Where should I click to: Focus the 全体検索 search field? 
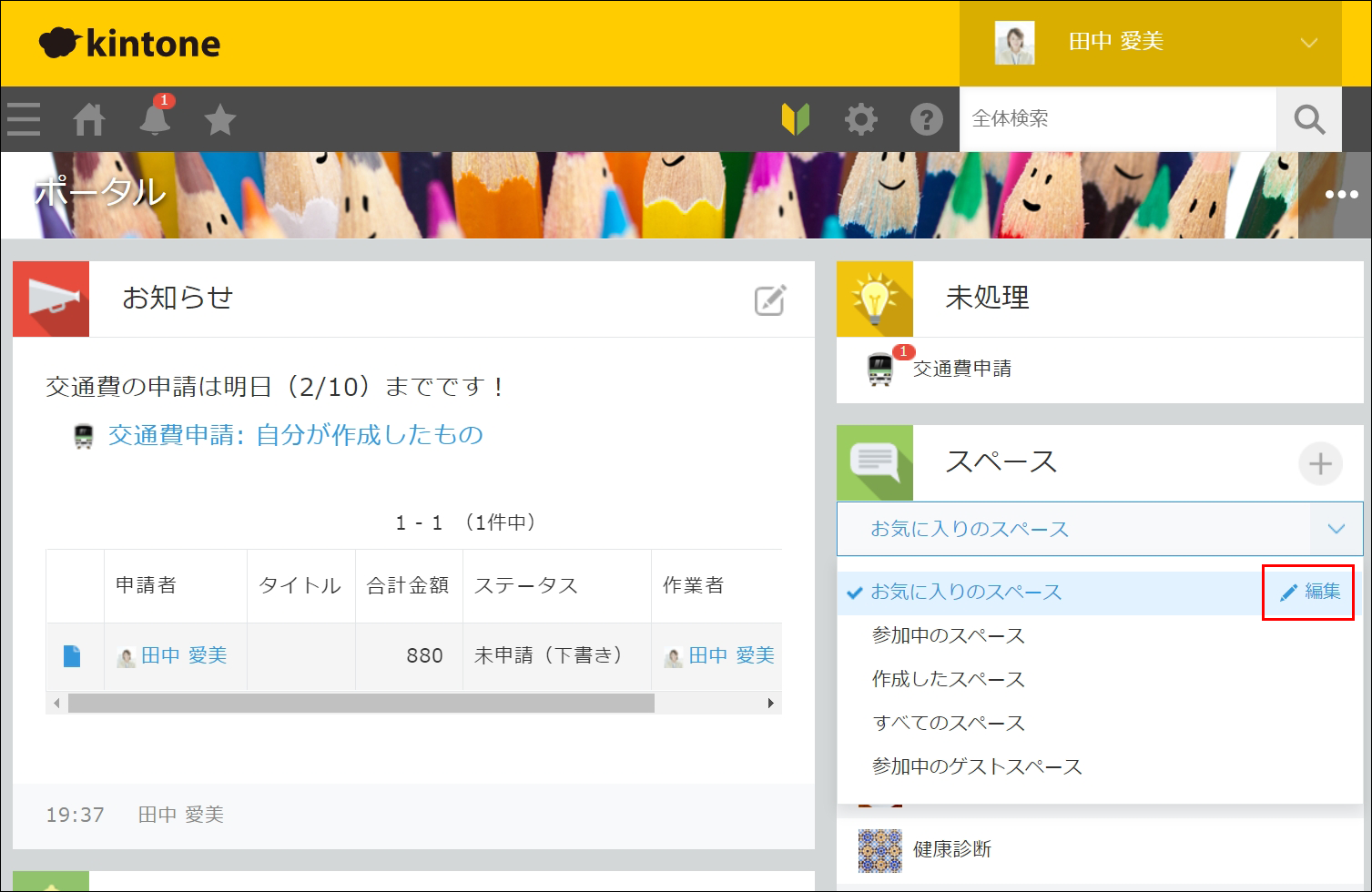[1117, 119]
